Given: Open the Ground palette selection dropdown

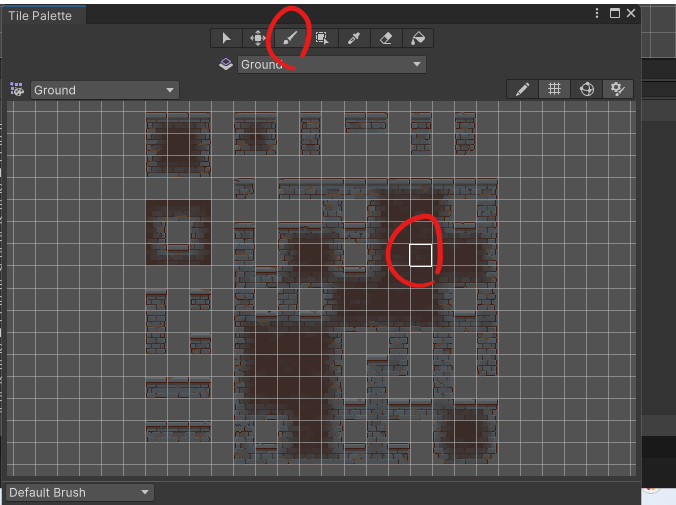Looking at the screenshot, I should pos(105,90).
